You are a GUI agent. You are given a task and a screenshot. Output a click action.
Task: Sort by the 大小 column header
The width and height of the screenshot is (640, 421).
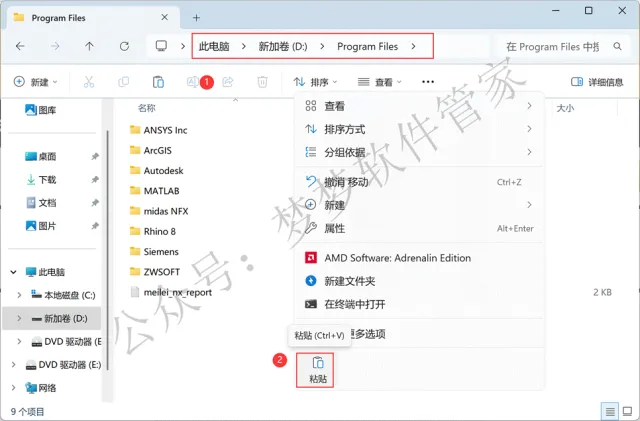[x=565, y=108]
